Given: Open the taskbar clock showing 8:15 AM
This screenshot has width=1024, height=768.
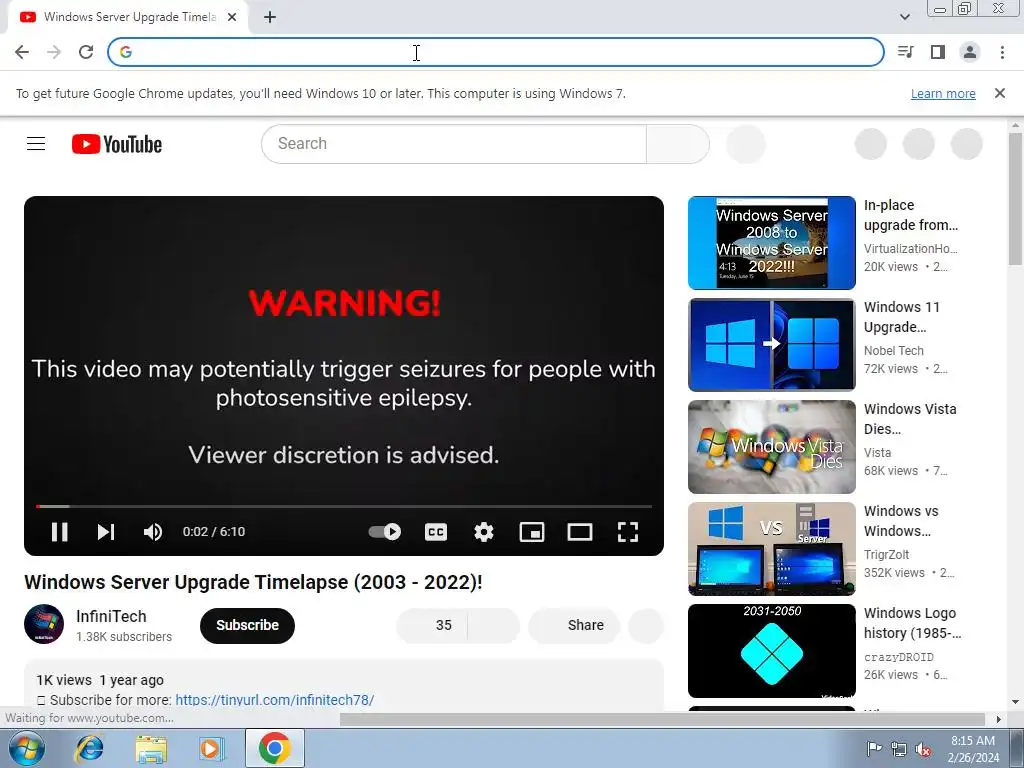Looking at the screenshot, I should coord(973,749).
